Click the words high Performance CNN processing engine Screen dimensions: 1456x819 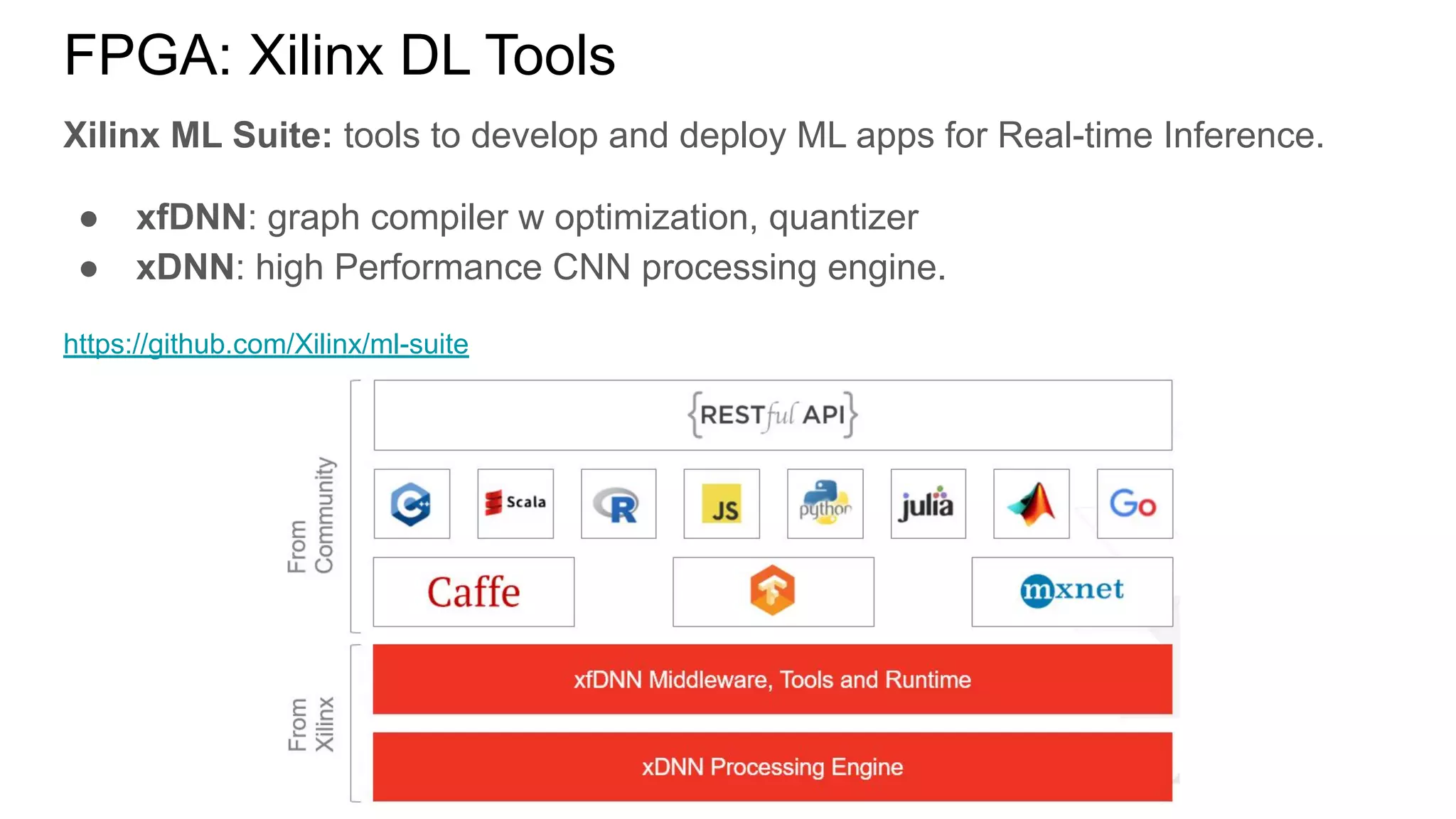pyautogui.click(x=601, y=268)
